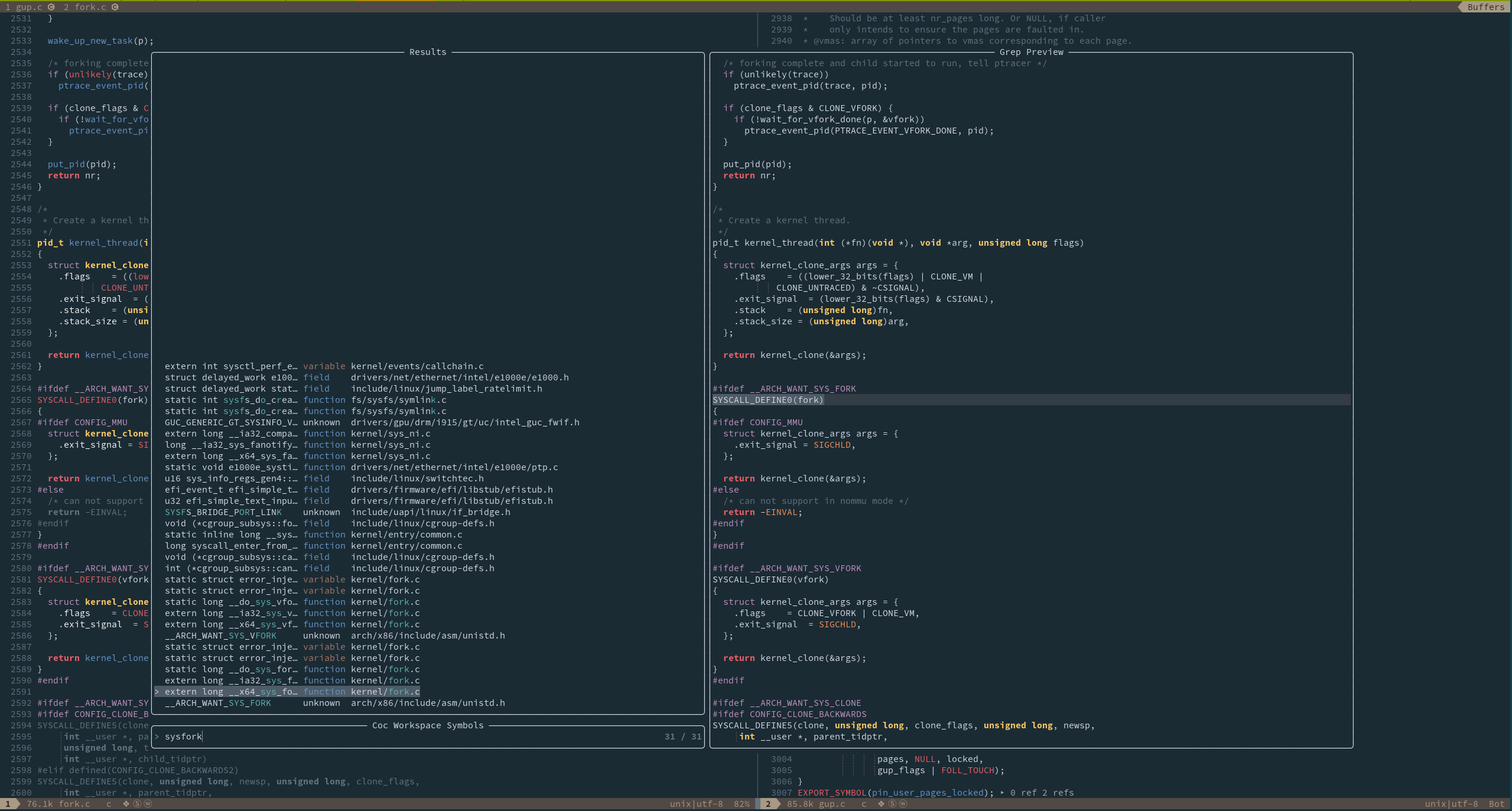Click the Results panel title
The width and height of the screenshot is (1512, 811).
[428, 52]
